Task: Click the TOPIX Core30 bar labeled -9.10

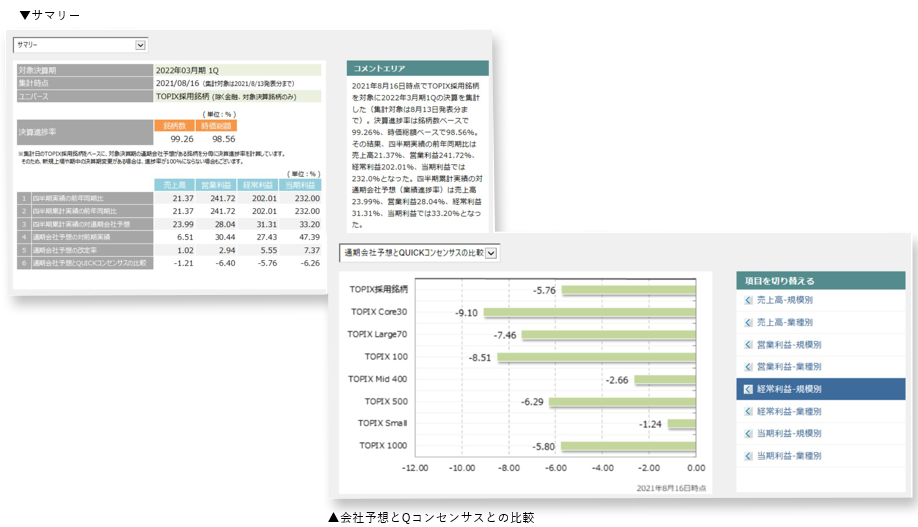Action: pyautogui.click(x=590, y=313)
